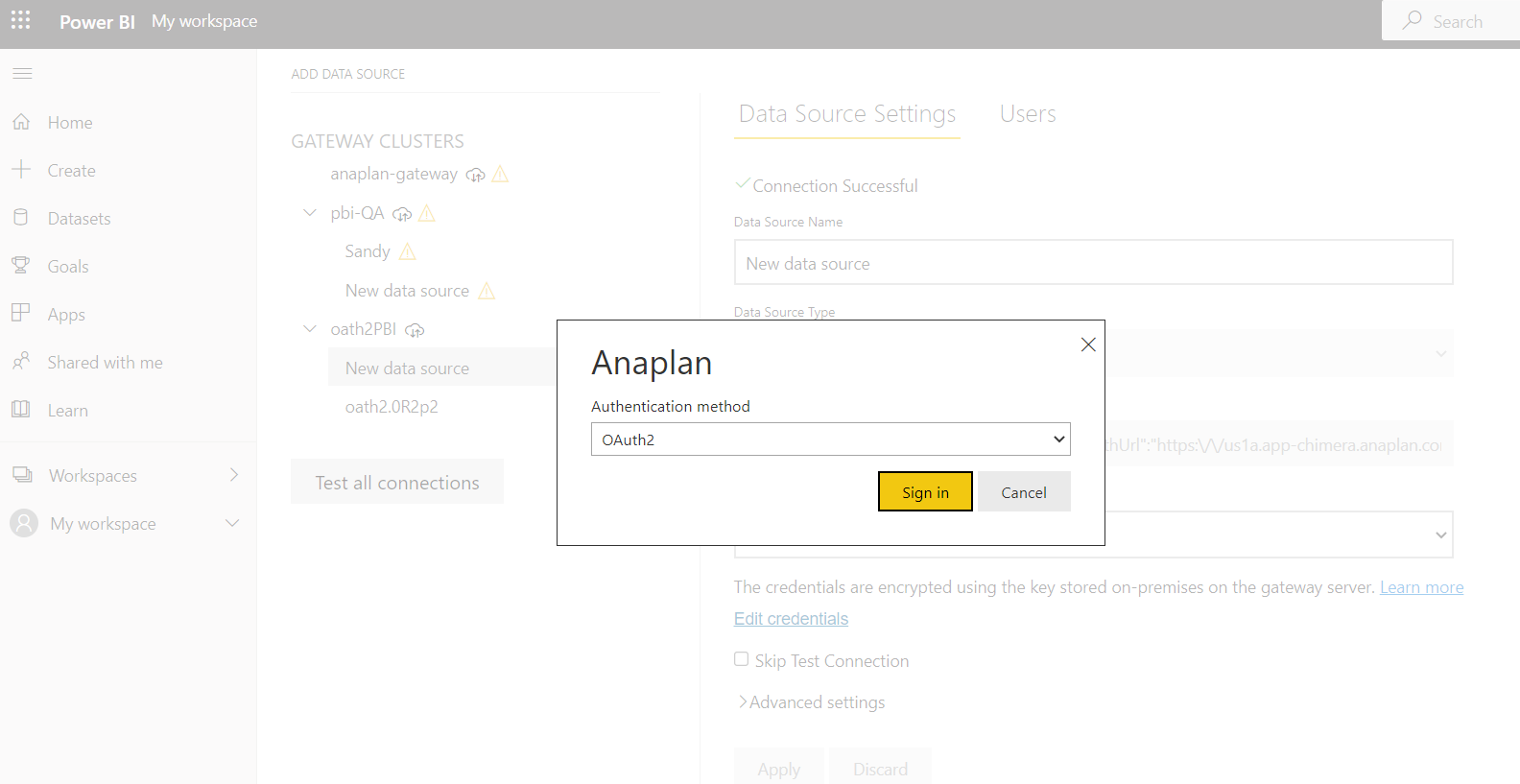Click the Edit credentials link
The image size is (1520, 784).
click(x=791, y=619)
